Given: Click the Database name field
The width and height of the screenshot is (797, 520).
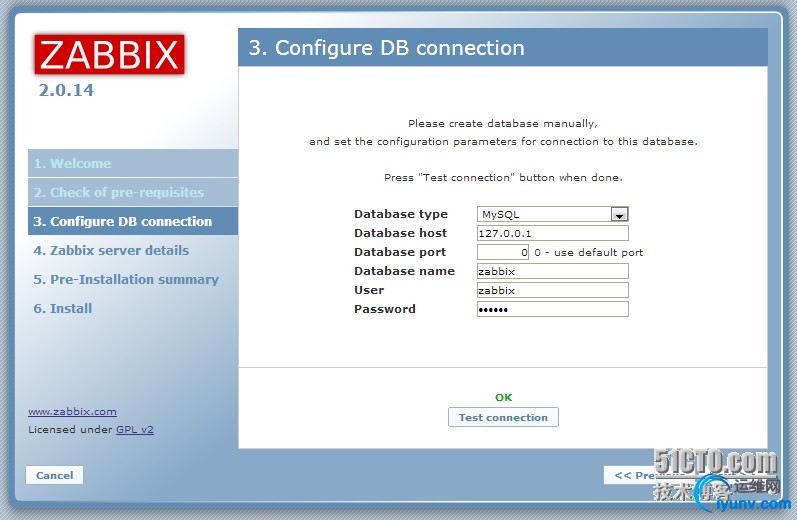Looking at the screenshot, I should tap(553, 271).
